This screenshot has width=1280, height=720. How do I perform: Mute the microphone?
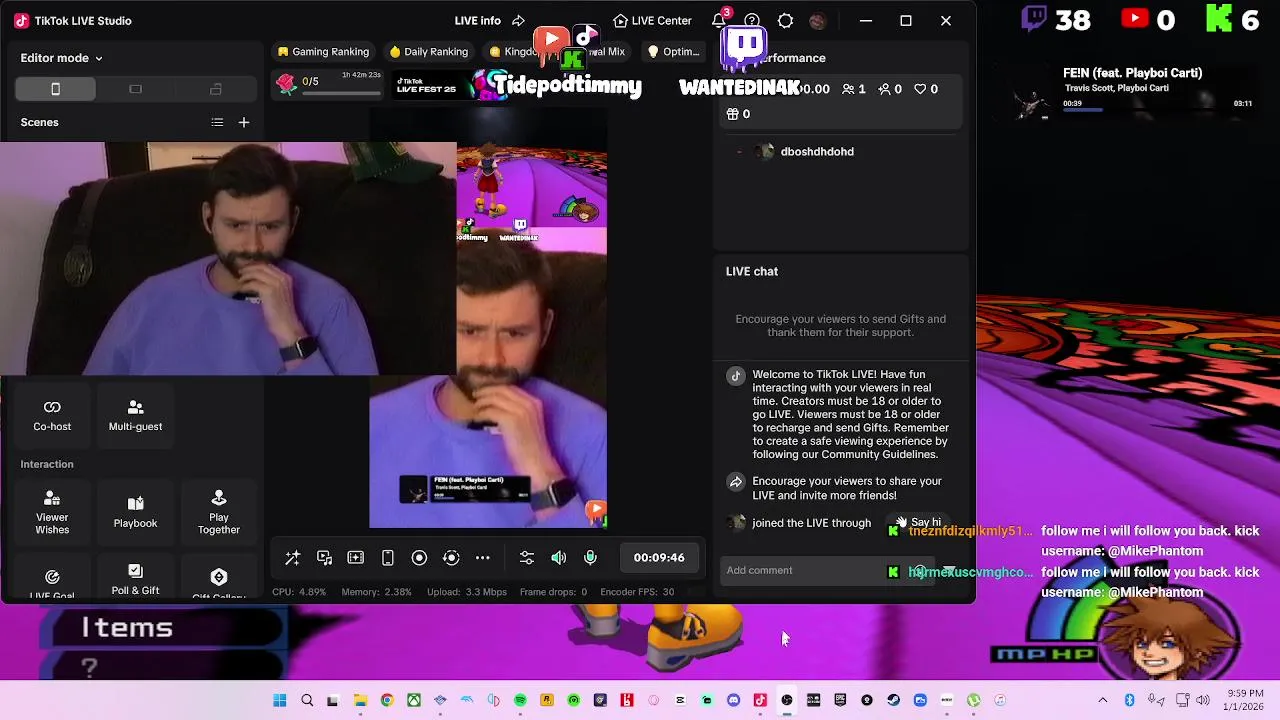coord(590,558)
